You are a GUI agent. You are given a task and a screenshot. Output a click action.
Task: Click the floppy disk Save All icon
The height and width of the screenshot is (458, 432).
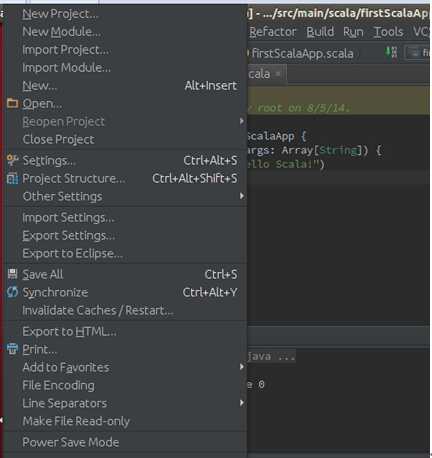pyautogui.click(x=12, y=274)
